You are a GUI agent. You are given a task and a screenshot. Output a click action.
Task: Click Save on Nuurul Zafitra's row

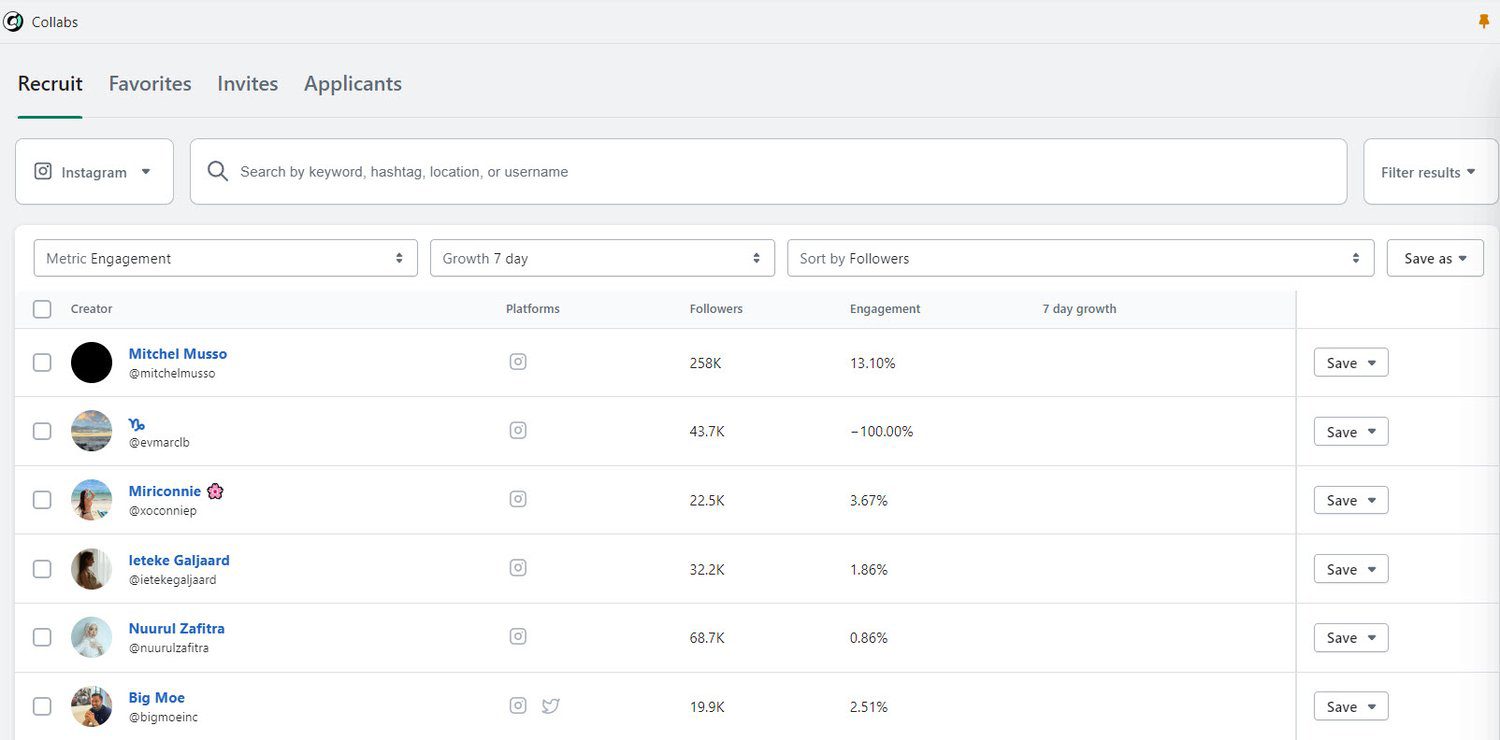click(x=1350, y=637)
